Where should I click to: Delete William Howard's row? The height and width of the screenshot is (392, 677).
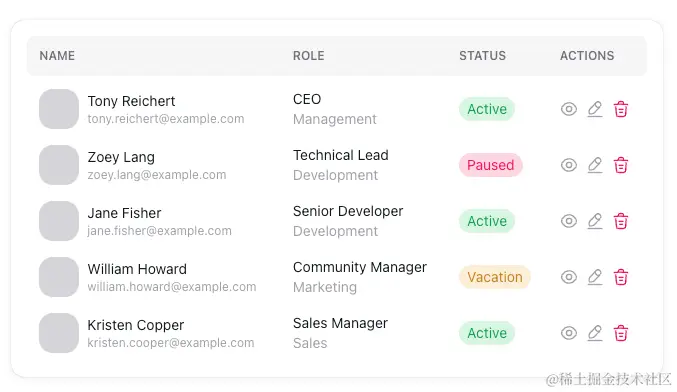coord(620,277)
